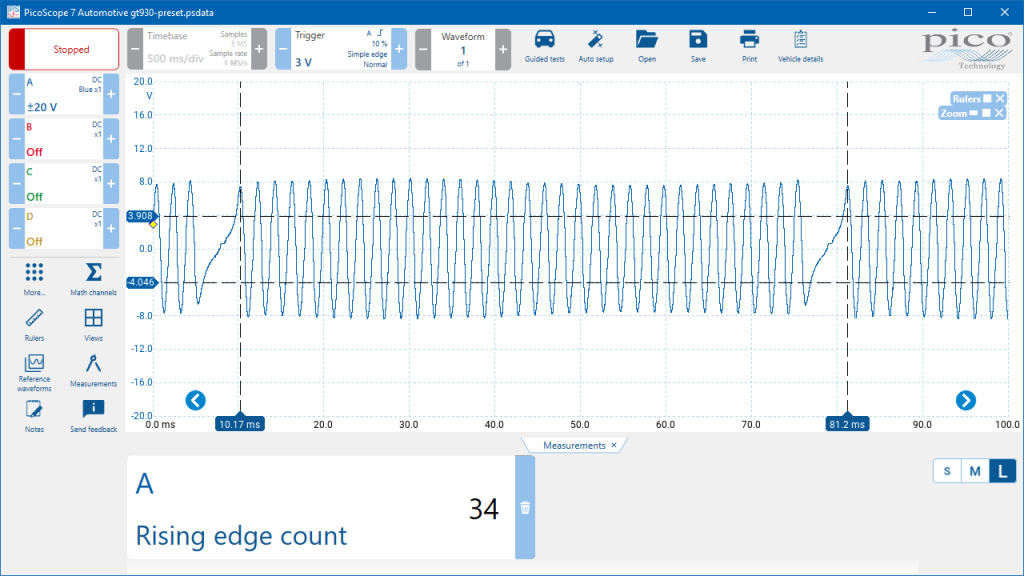Toggle the Stopped capture button
The height and width of the screenshot is (576, 1024).
coord(64,49)
